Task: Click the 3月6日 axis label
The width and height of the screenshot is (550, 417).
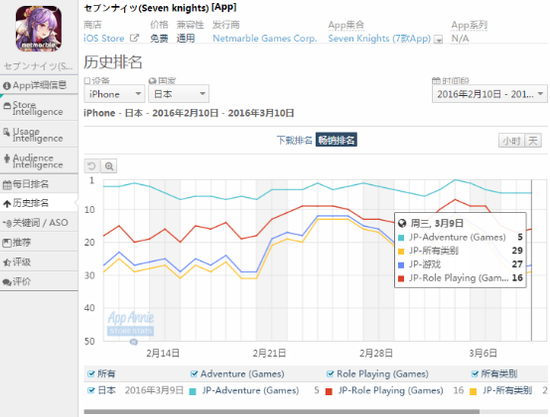Action: (483, 353)
